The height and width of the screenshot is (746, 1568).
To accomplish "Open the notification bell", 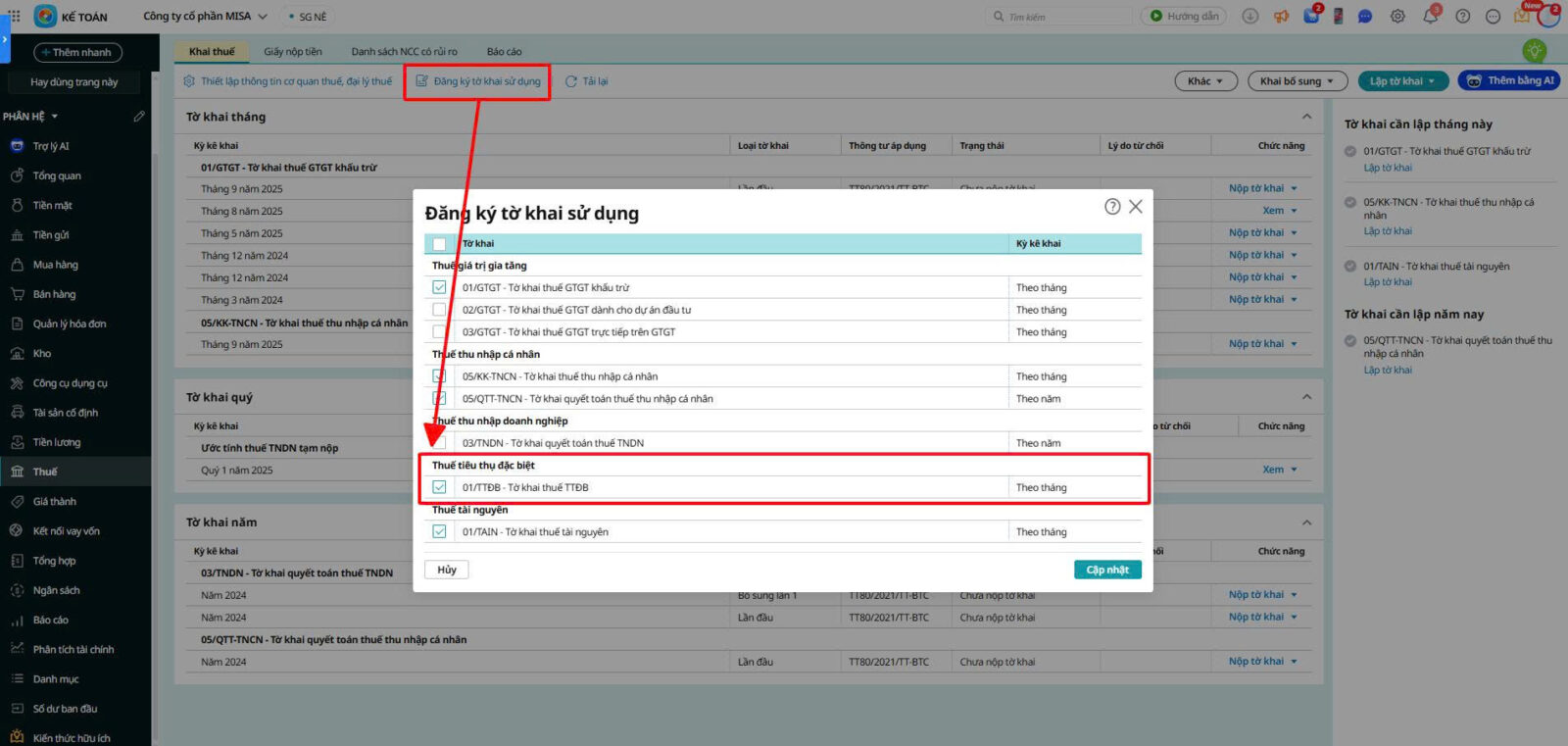I will (1430, 16).
